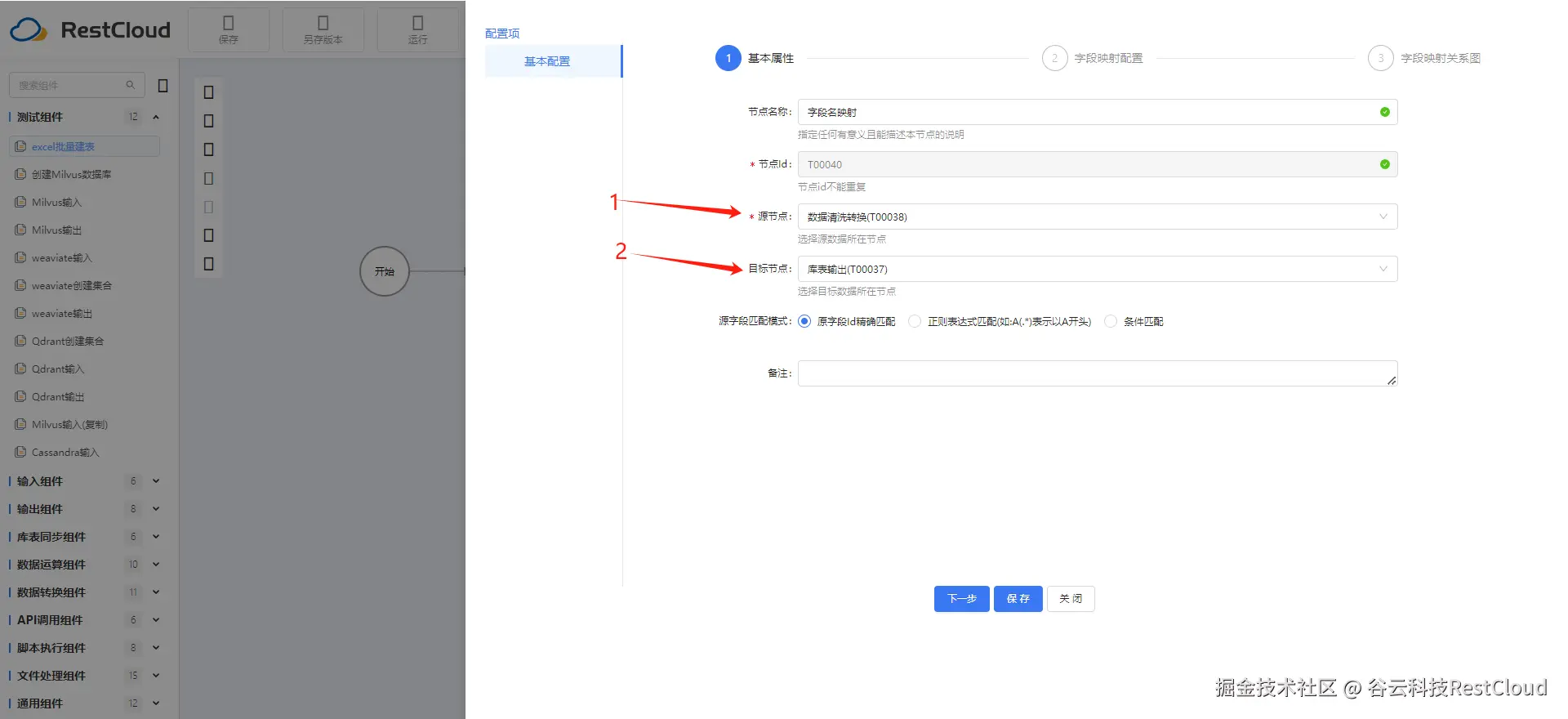Expand the 文件处理组件 group
This screenshot has width=1568, height=719.
(x=156, y=676)
